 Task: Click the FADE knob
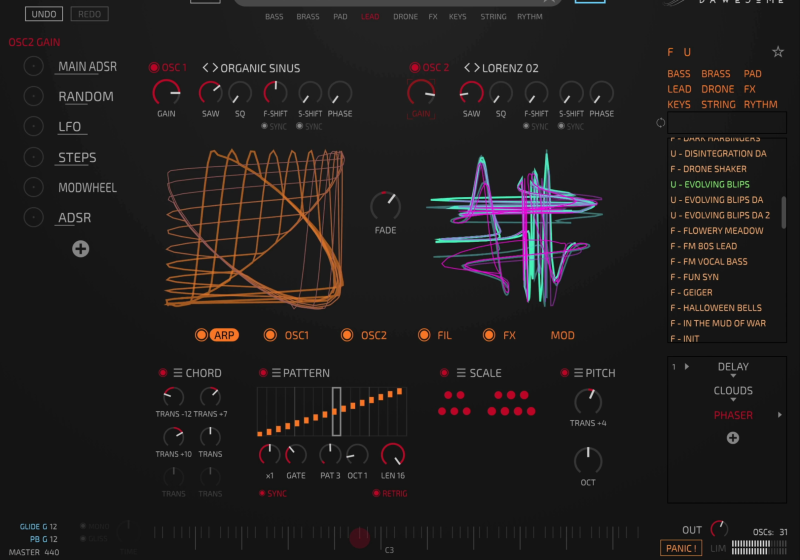coord(385,206)
